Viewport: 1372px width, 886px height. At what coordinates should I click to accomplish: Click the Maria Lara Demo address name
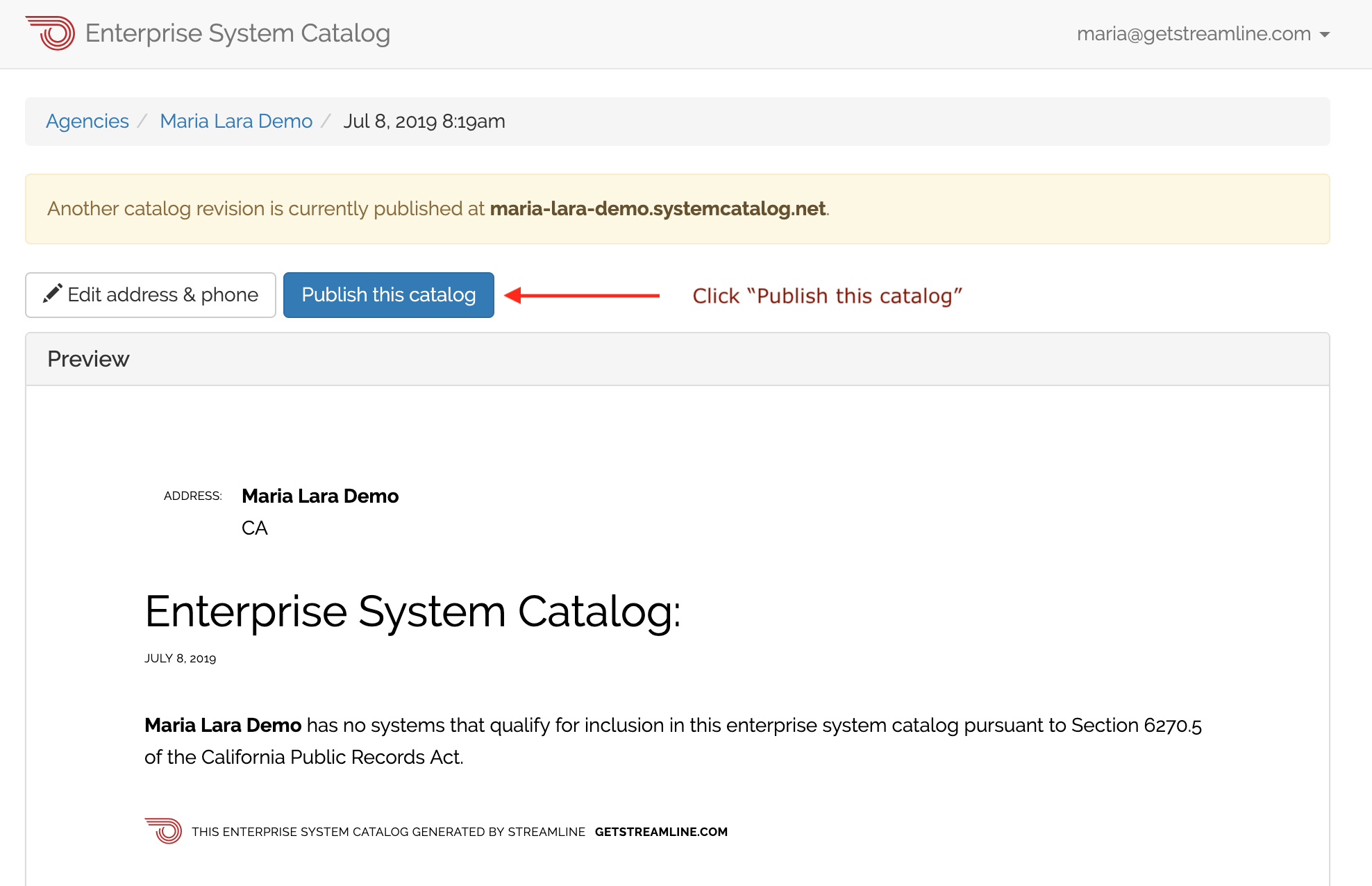point(320,496)
